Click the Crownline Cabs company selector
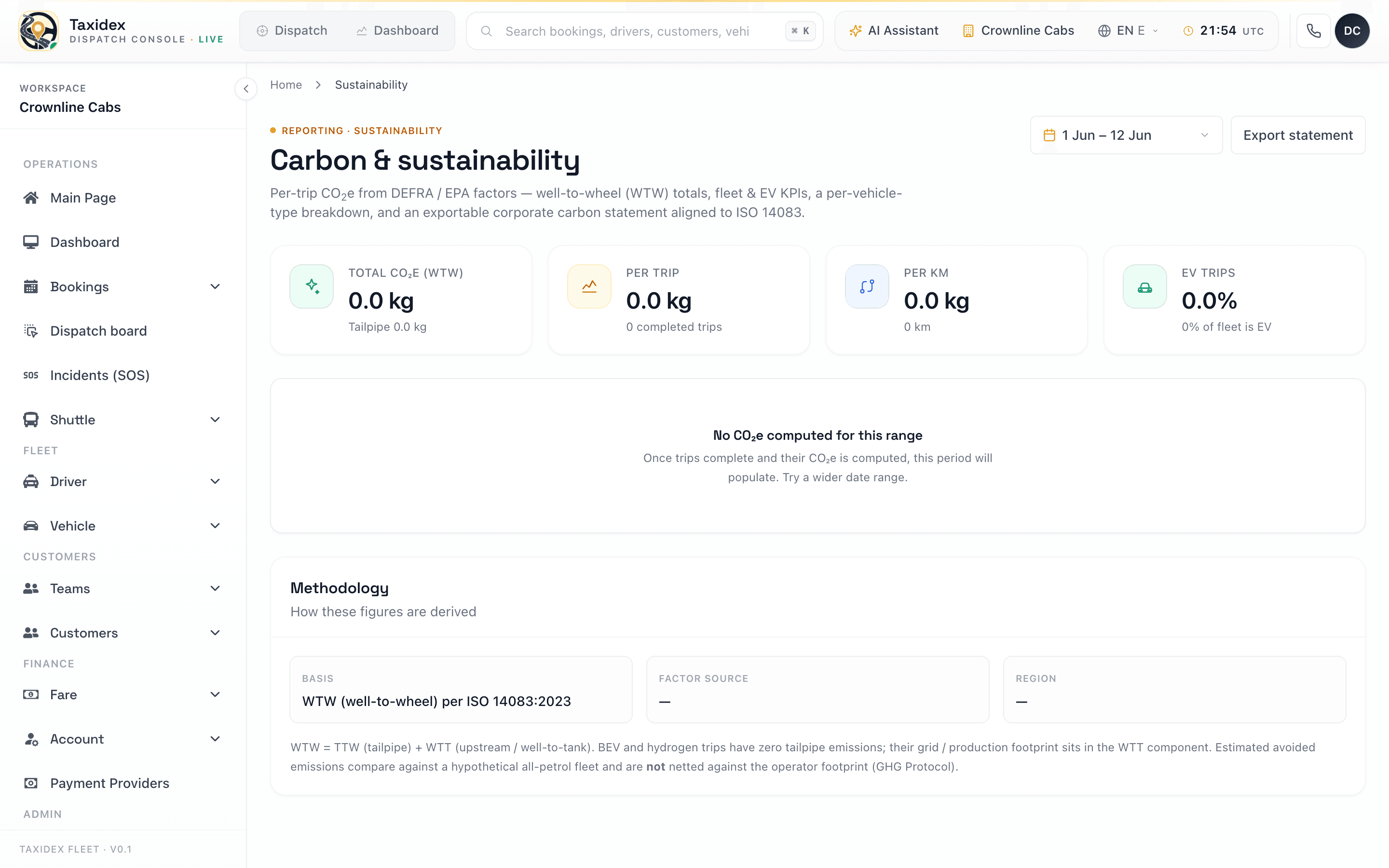The image size is (1389, 868). (x=1018, y=31)
